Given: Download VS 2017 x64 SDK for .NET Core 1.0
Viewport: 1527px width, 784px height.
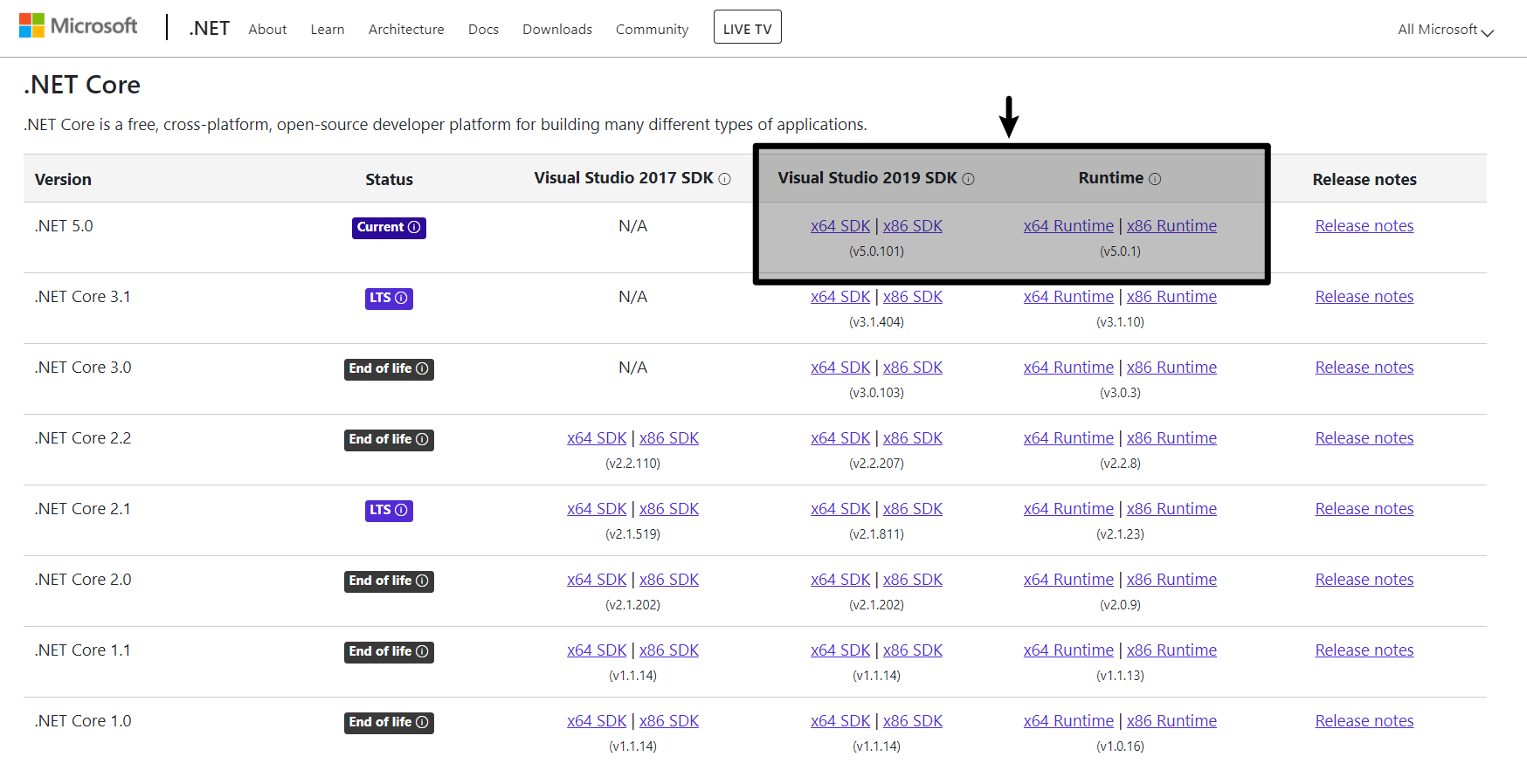Looking at the screenshot, I should [597, 721].
